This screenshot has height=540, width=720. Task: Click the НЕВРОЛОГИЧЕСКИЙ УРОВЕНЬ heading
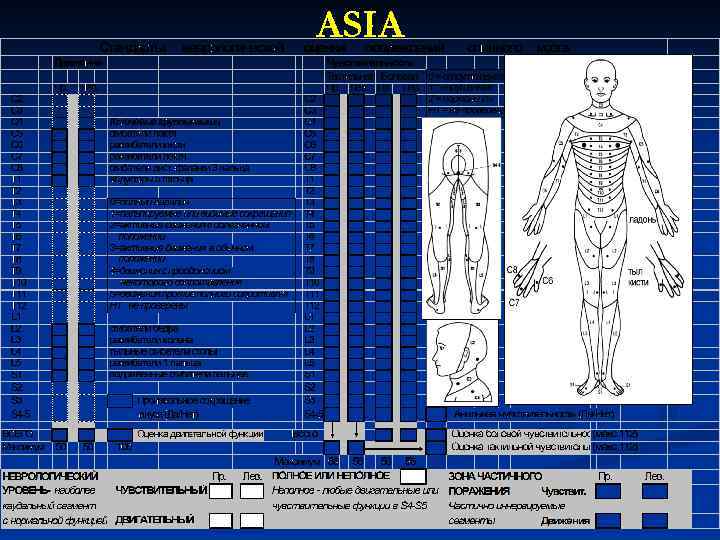[x=51, y=483]
